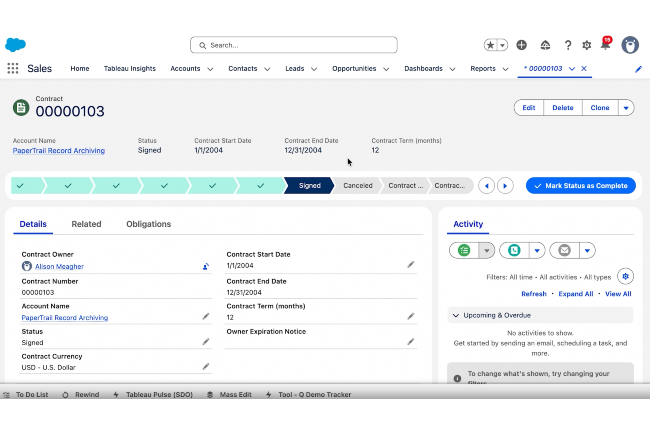Click the Expand All link

576,294
